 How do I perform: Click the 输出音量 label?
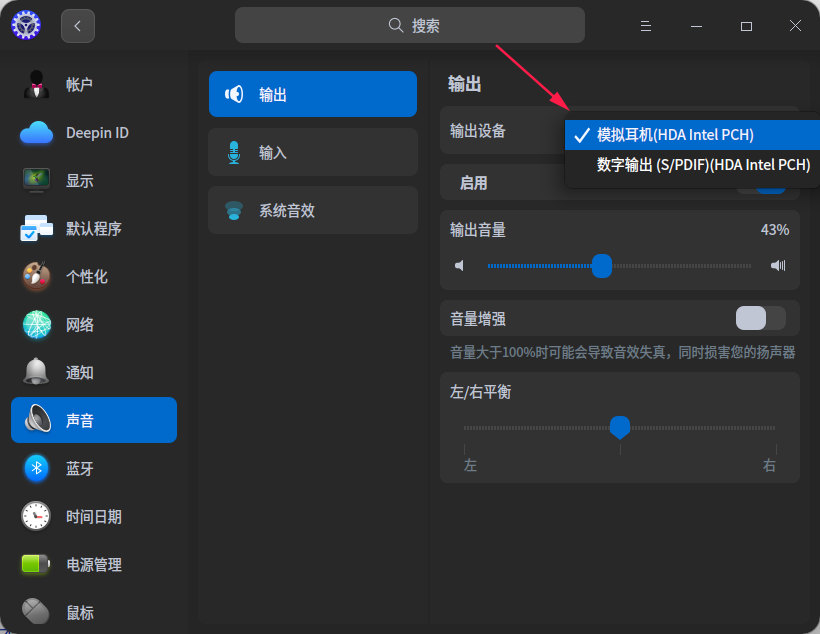coord(477,230)
